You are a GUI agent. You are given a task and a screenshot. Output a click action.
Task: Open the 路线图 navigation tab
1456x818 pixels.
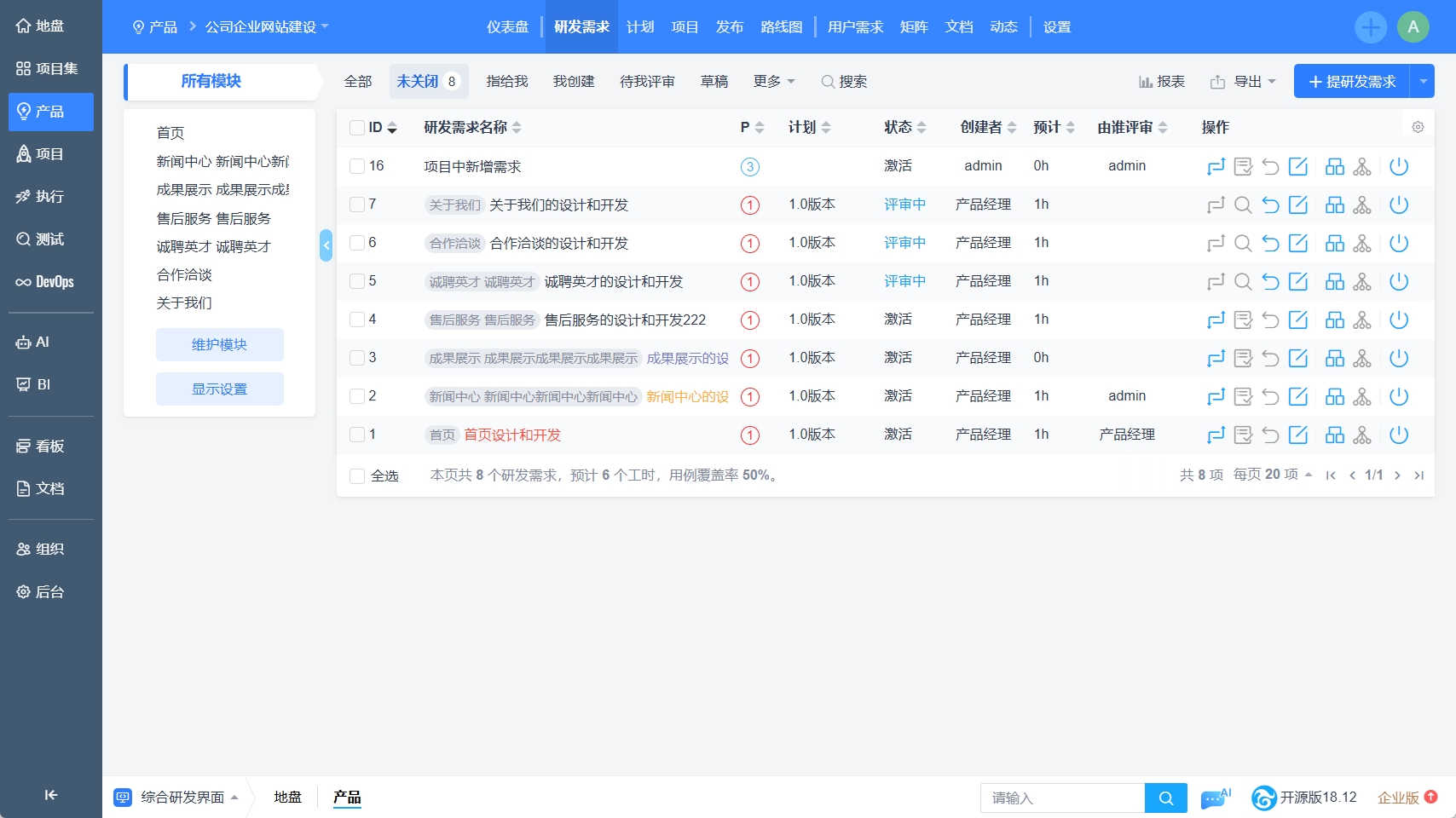click(x=782, y=27)
